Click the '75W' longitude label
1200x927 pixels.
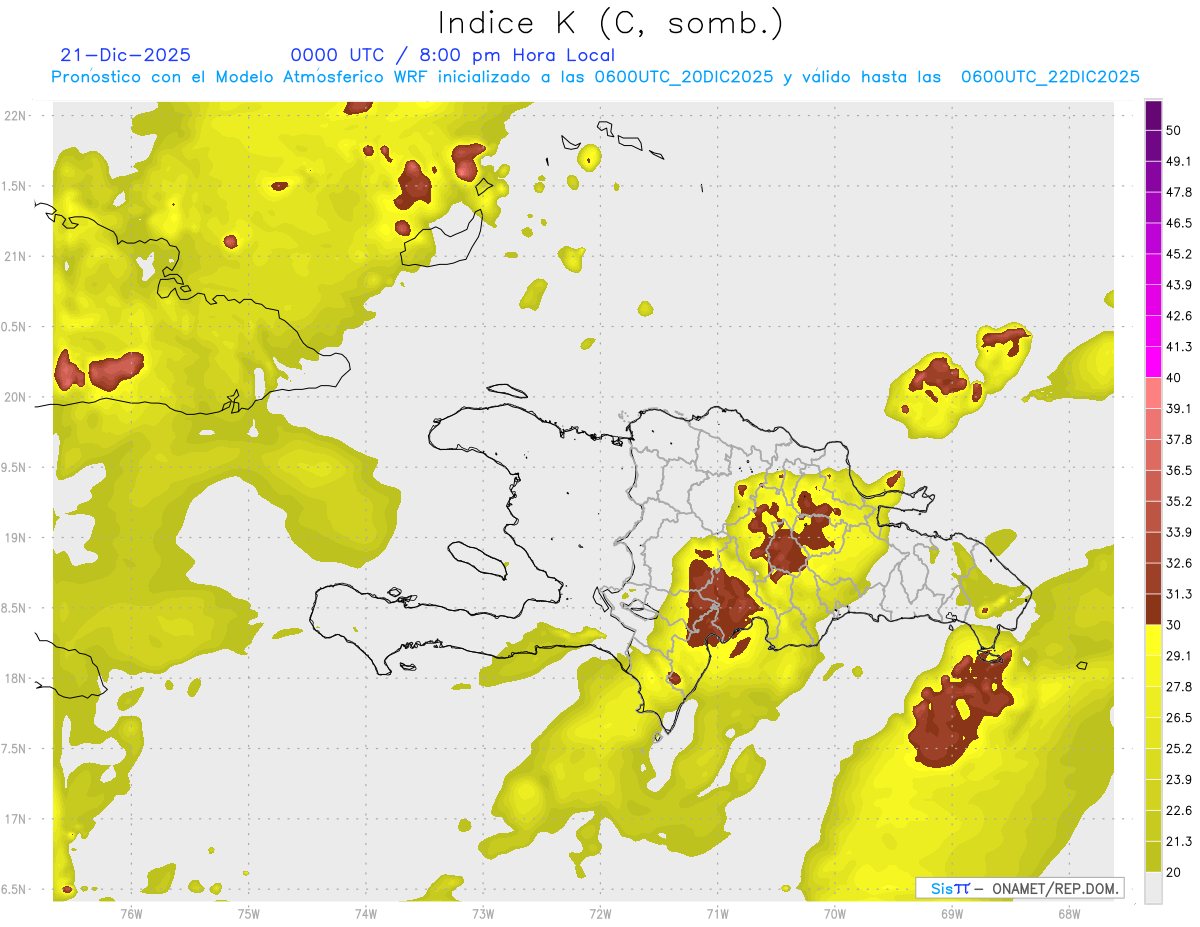(249, 913)
